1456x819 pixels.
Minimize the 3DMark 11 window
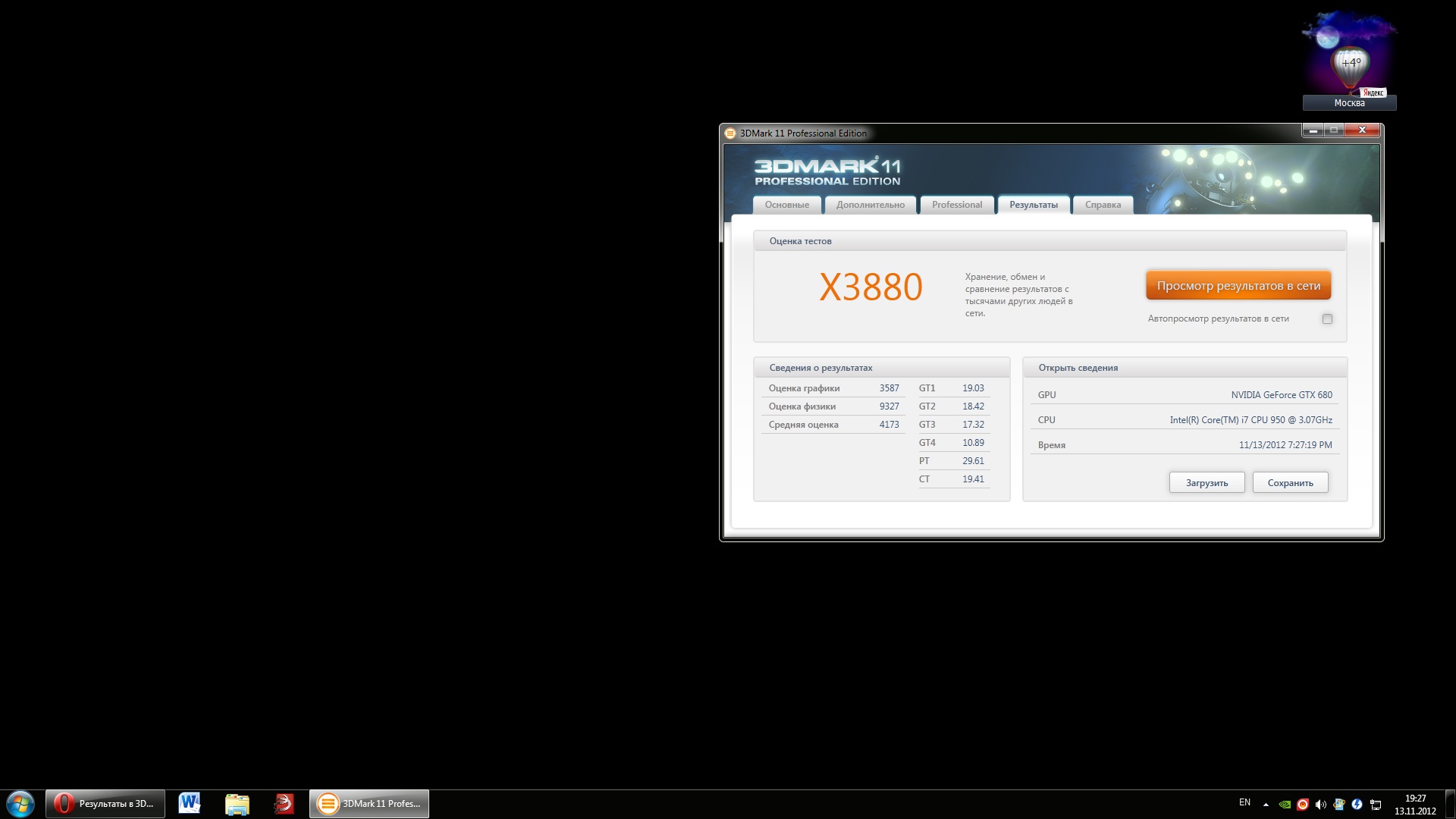pos(1313,130)
